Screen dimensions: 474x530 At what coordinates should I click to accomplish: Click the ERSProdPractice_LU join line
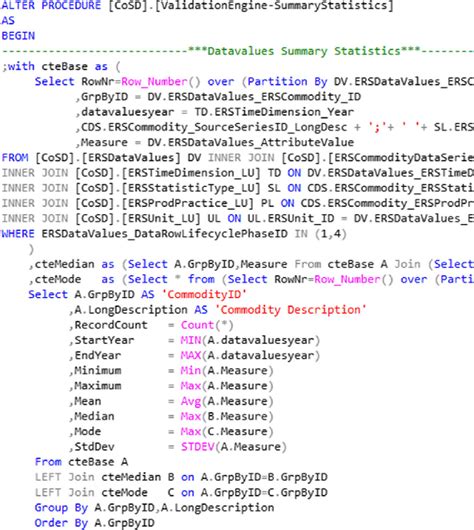click(238, 203)
